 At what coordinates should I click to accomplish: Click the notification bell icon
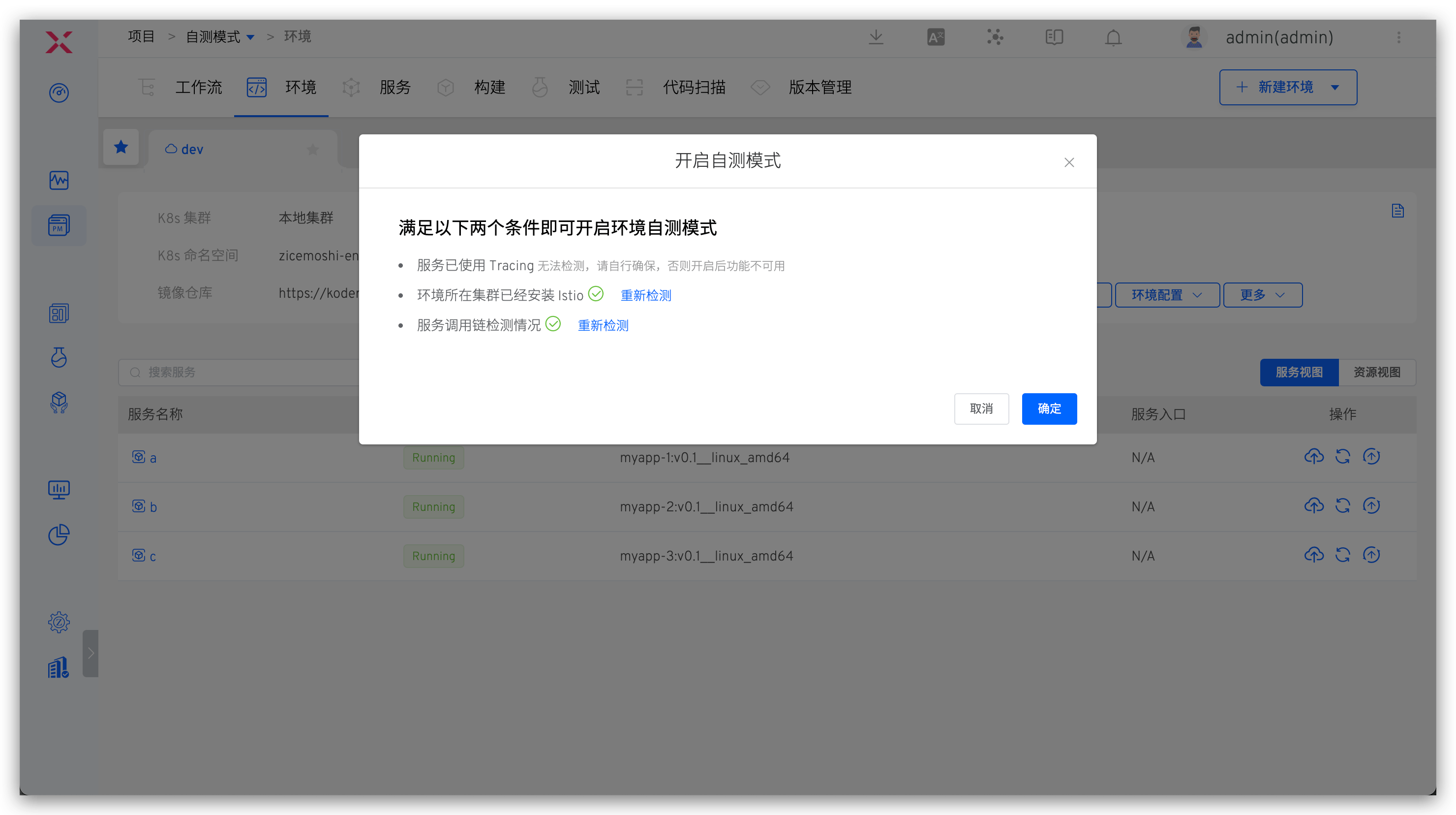(1113, 37)
